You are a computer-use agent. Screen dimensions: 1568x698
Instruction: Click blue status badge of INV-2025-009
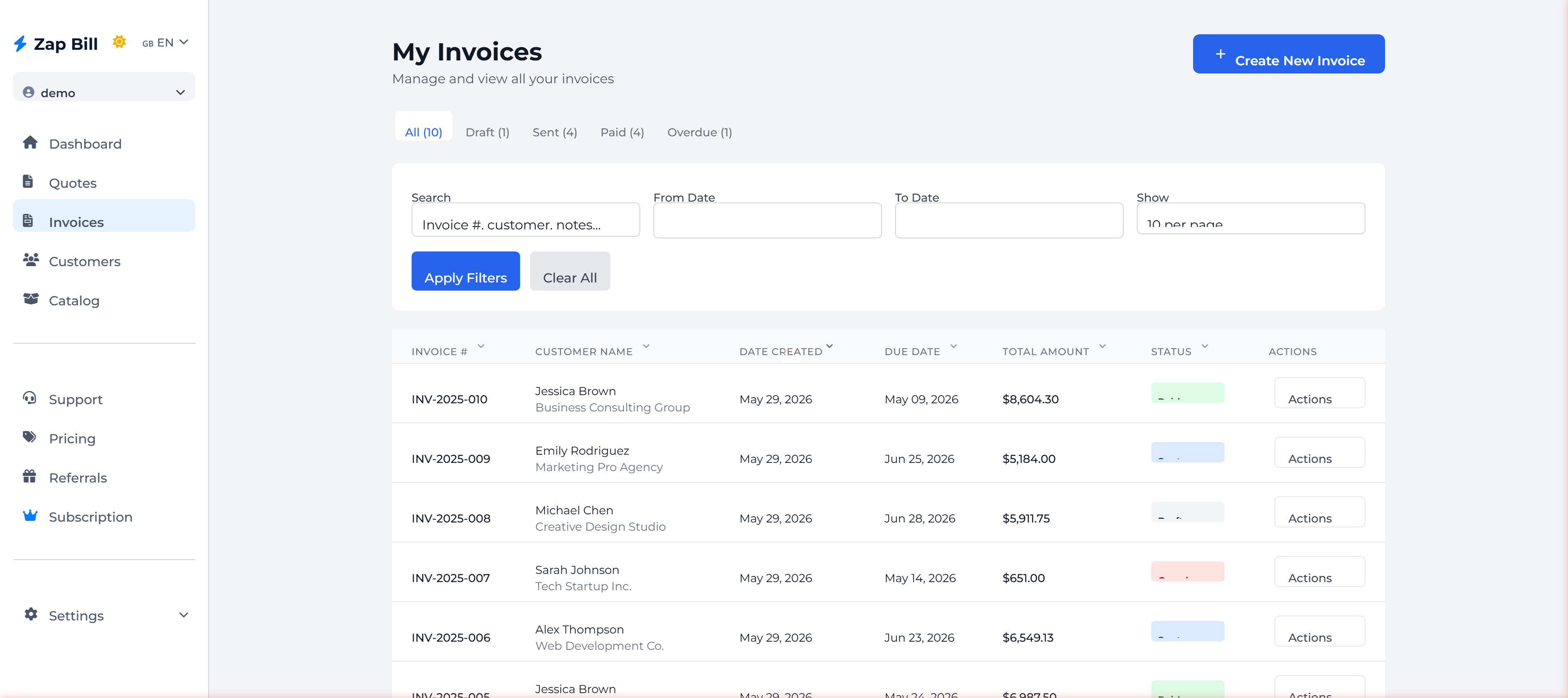pyautogui.click(x=1187, y=452)
